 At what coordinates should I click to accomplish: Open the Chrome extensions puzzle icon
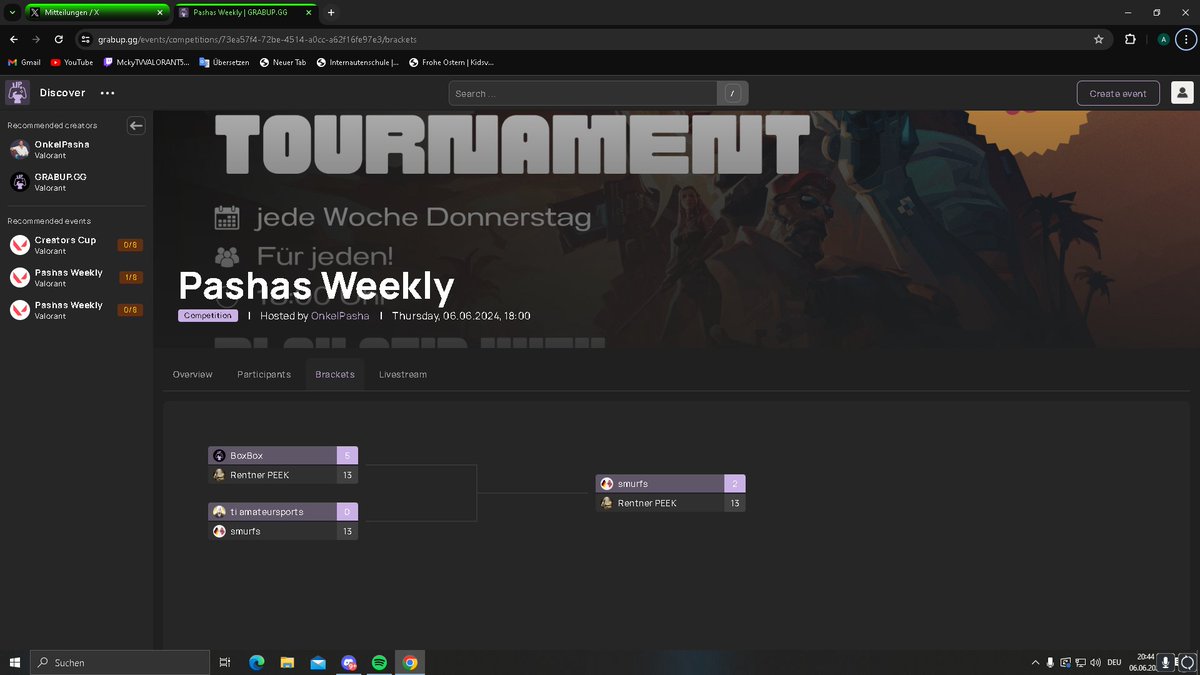(x=1130, y=39)
